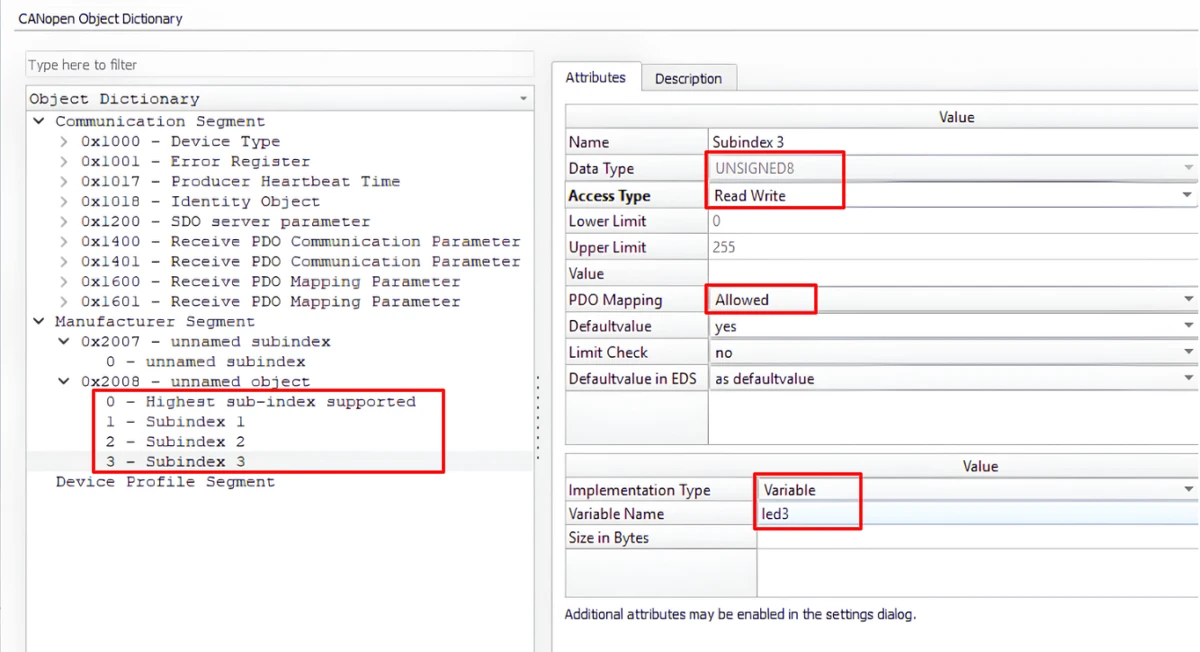Select 0x1001 - Error Register
This screenshot has width=1200, height=652.
(x=195, y=161)
